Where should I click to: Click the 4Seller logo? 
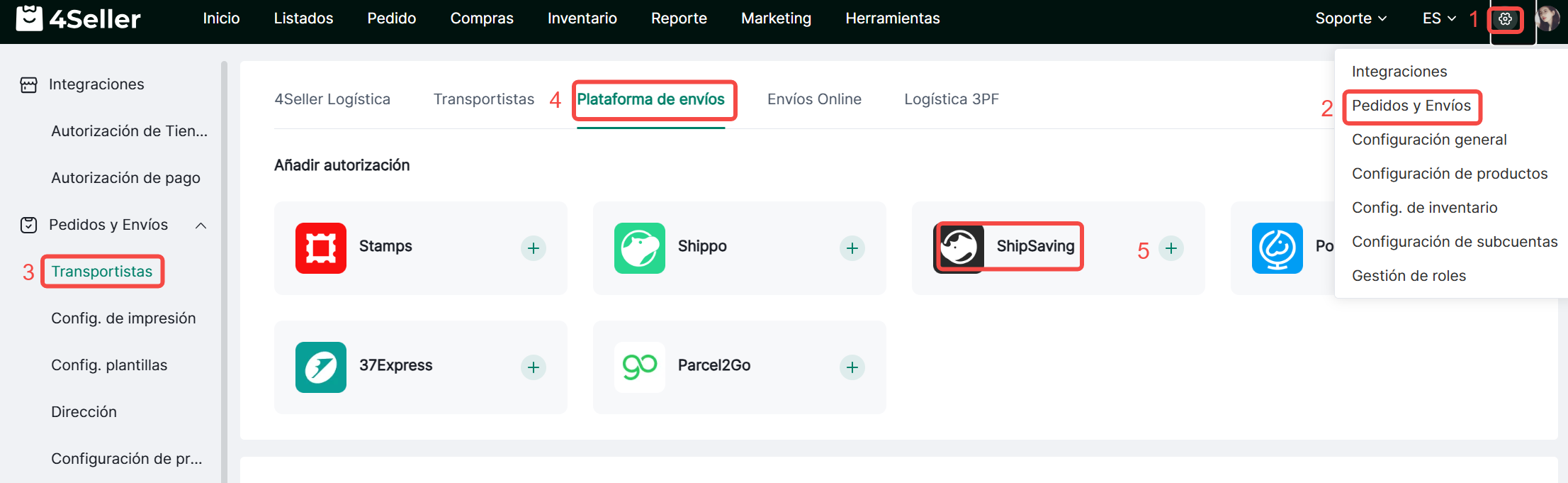click(79, 18)
